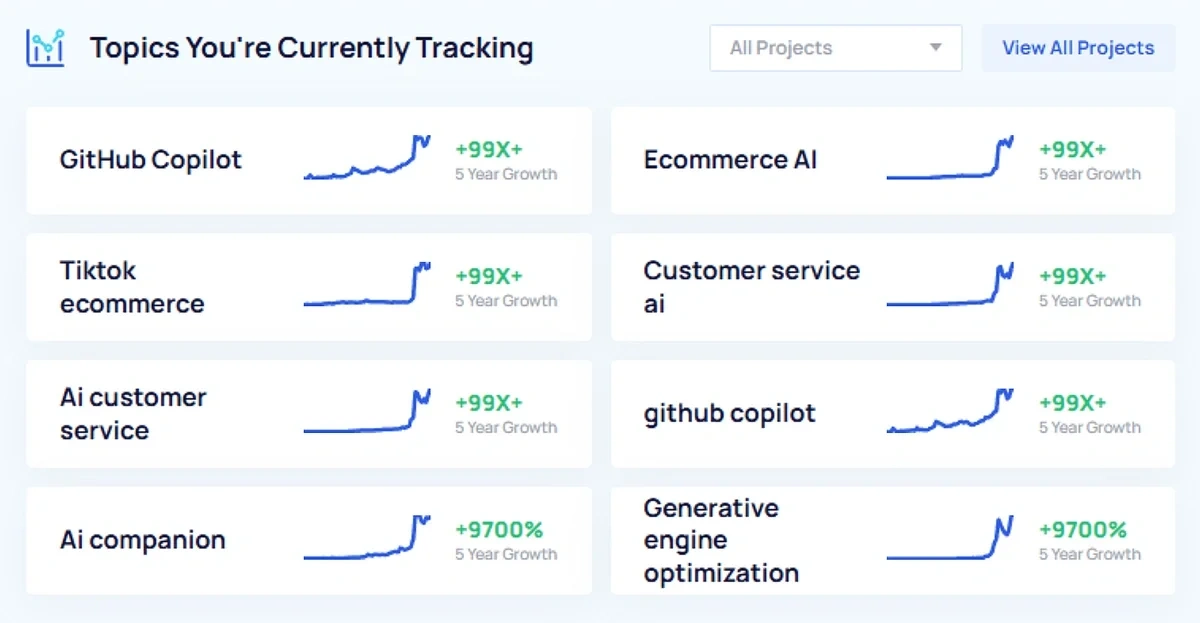This screenshot has height=623, width=1200.
Task: Open the GitHub Copilot topic
Action: [x=151, y=160]
